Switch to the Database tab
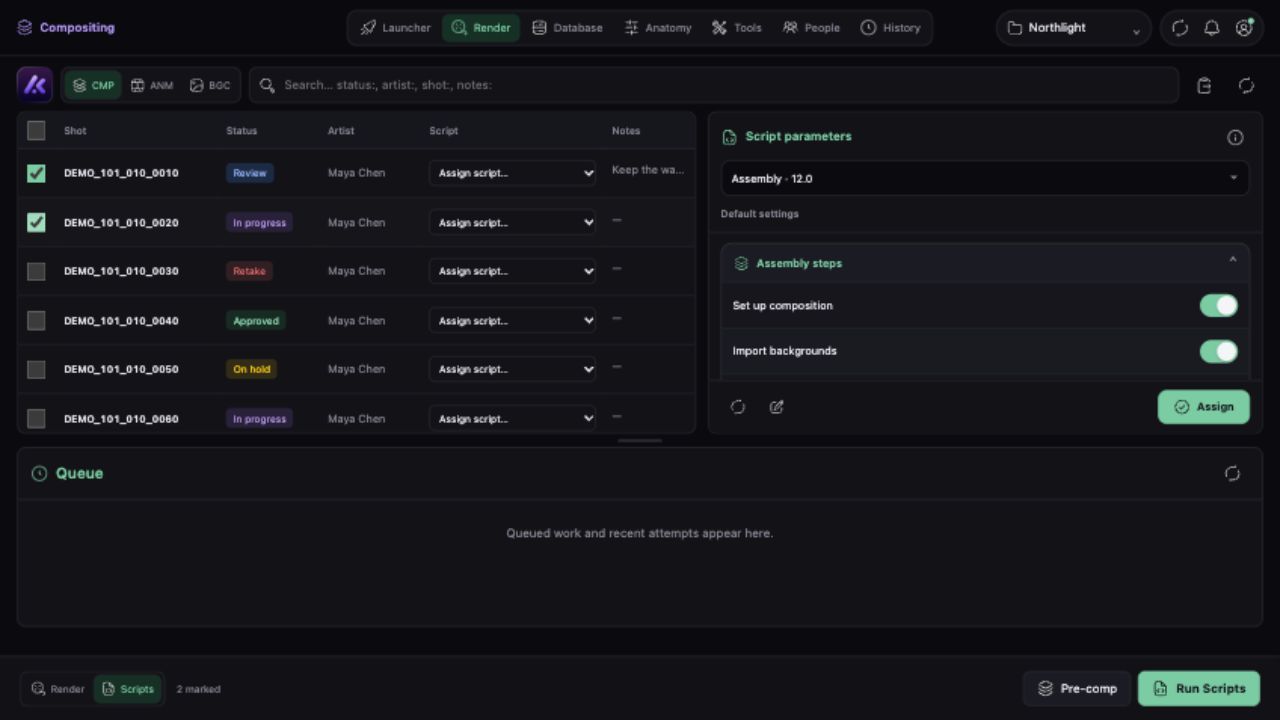Screen dimensions: 1280x720 [567, 28]
